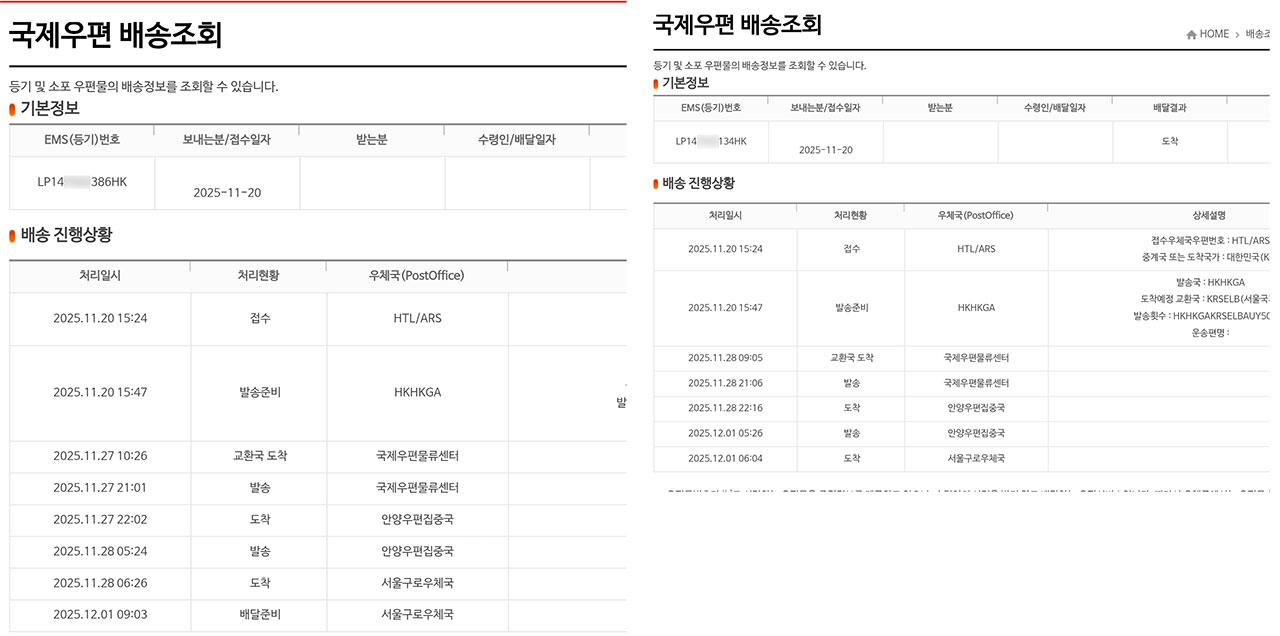
Task: Click the breadcrumb arrow after HOME
Action: click(x=1237, y=35)
